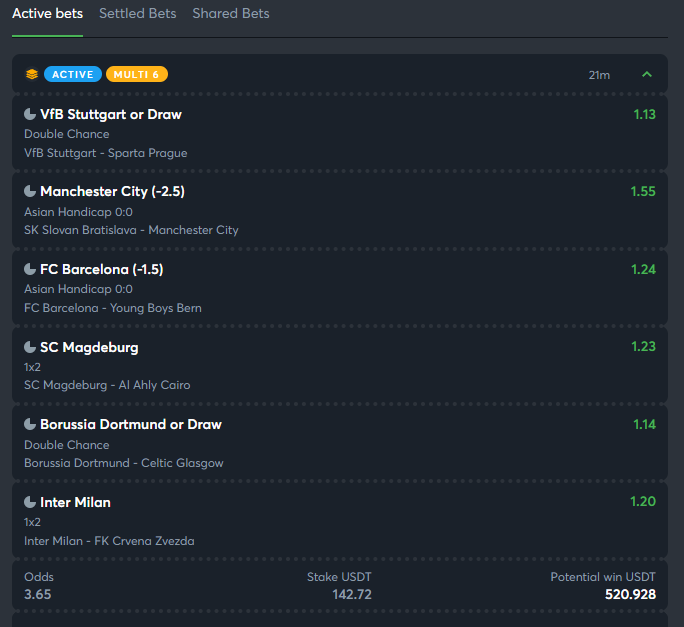Click 1x2 label under Inter Milan
The width and height of the screenshot is (684, 627).
click(32, 522)
